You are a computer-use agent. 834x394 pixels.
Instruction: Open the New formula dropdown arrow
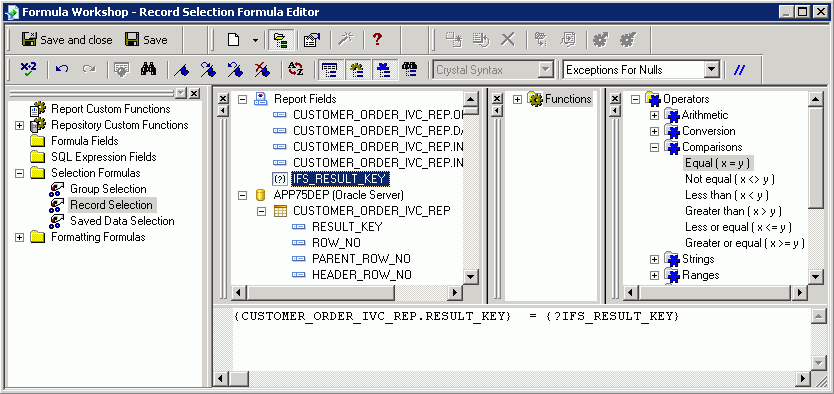255,40
